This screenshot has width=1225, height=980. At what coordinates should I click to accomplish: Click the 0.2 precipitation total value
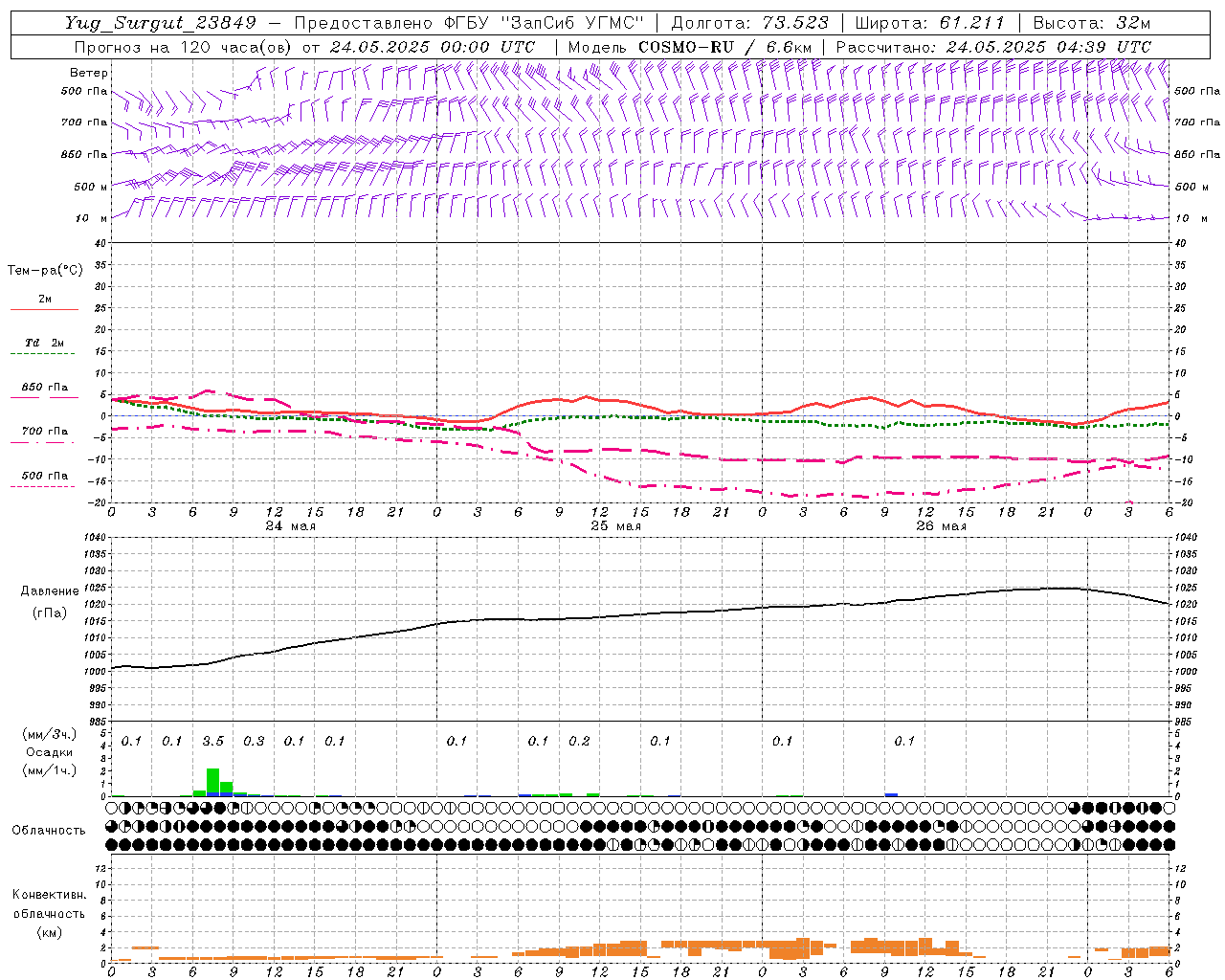[579, 741]
